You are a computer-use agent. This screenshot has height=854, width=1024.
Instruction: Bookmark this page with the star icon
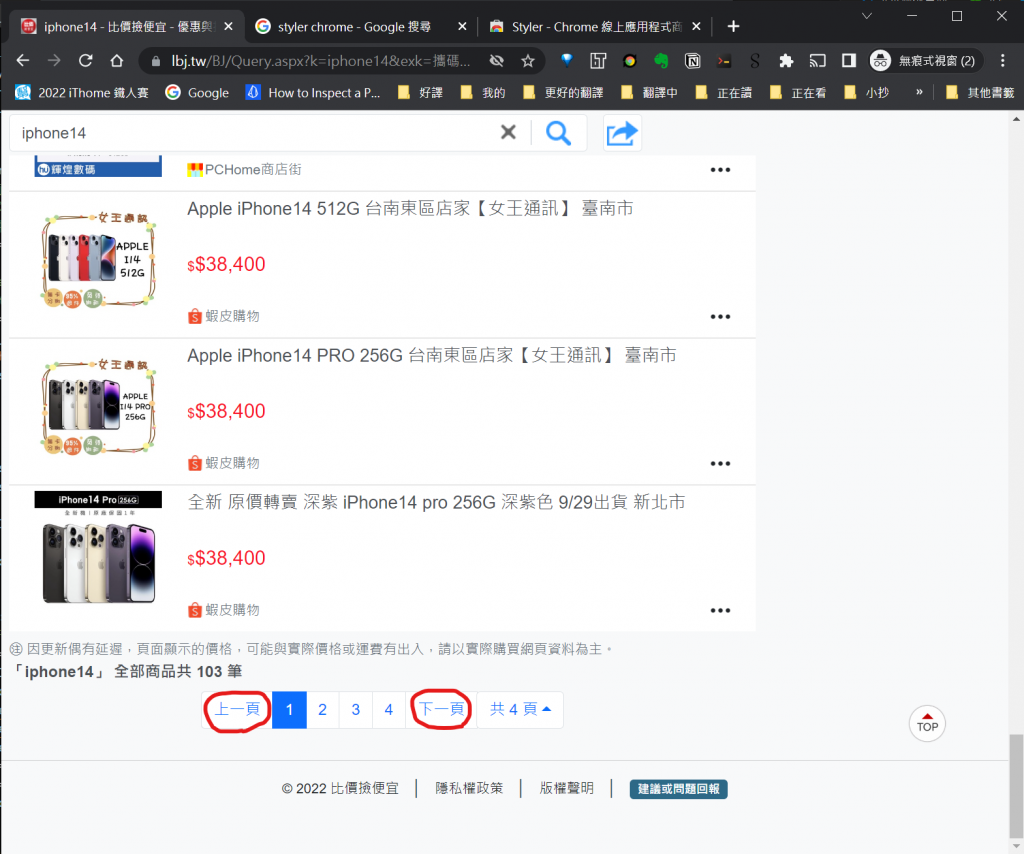pos(528,61)
